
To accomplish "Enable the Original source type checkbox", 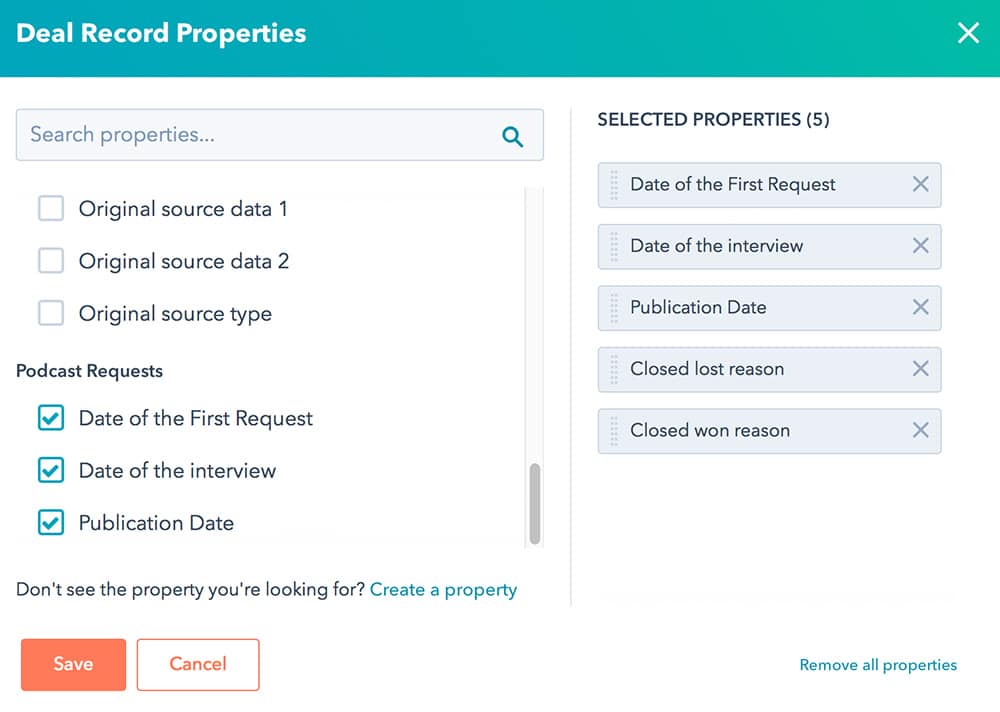I will pyautogui.click(x=51, y=313).
